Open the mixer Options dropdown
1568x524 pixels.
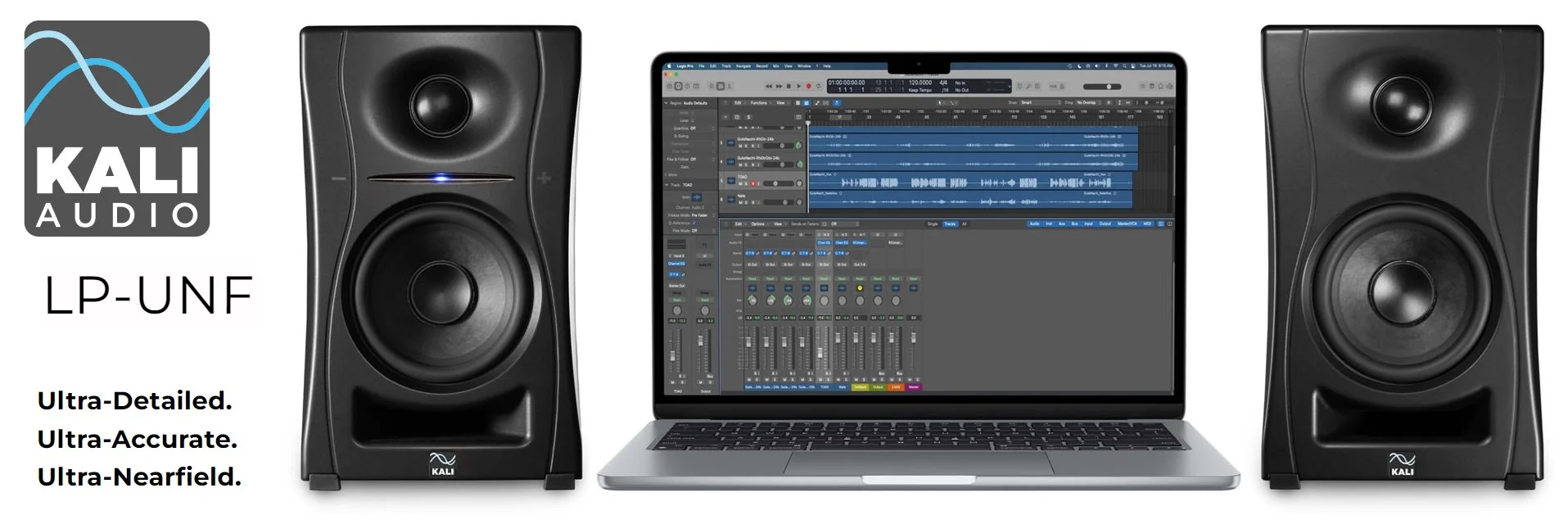click(x=761, y=224)
